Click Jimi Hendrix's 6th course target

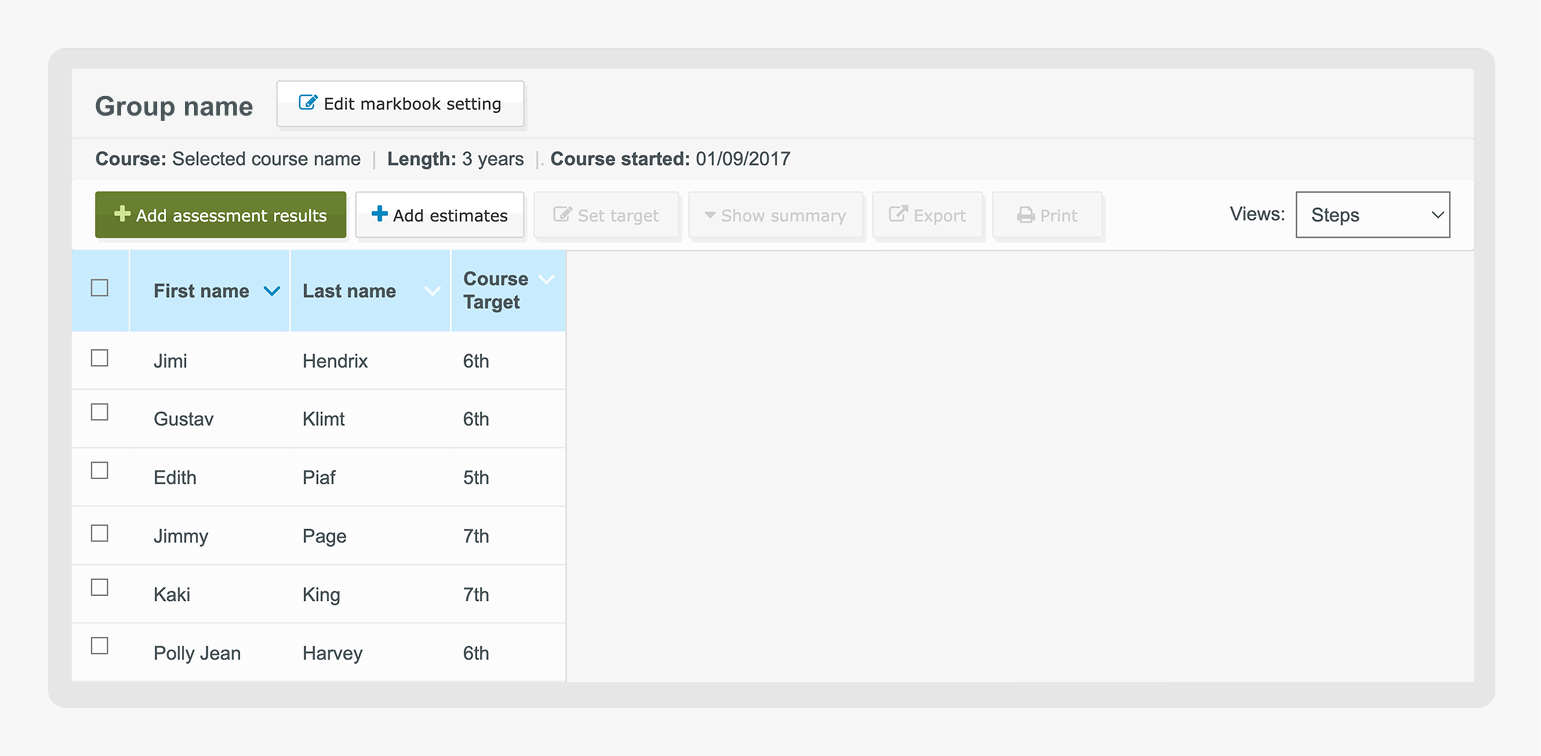[476, 361]
